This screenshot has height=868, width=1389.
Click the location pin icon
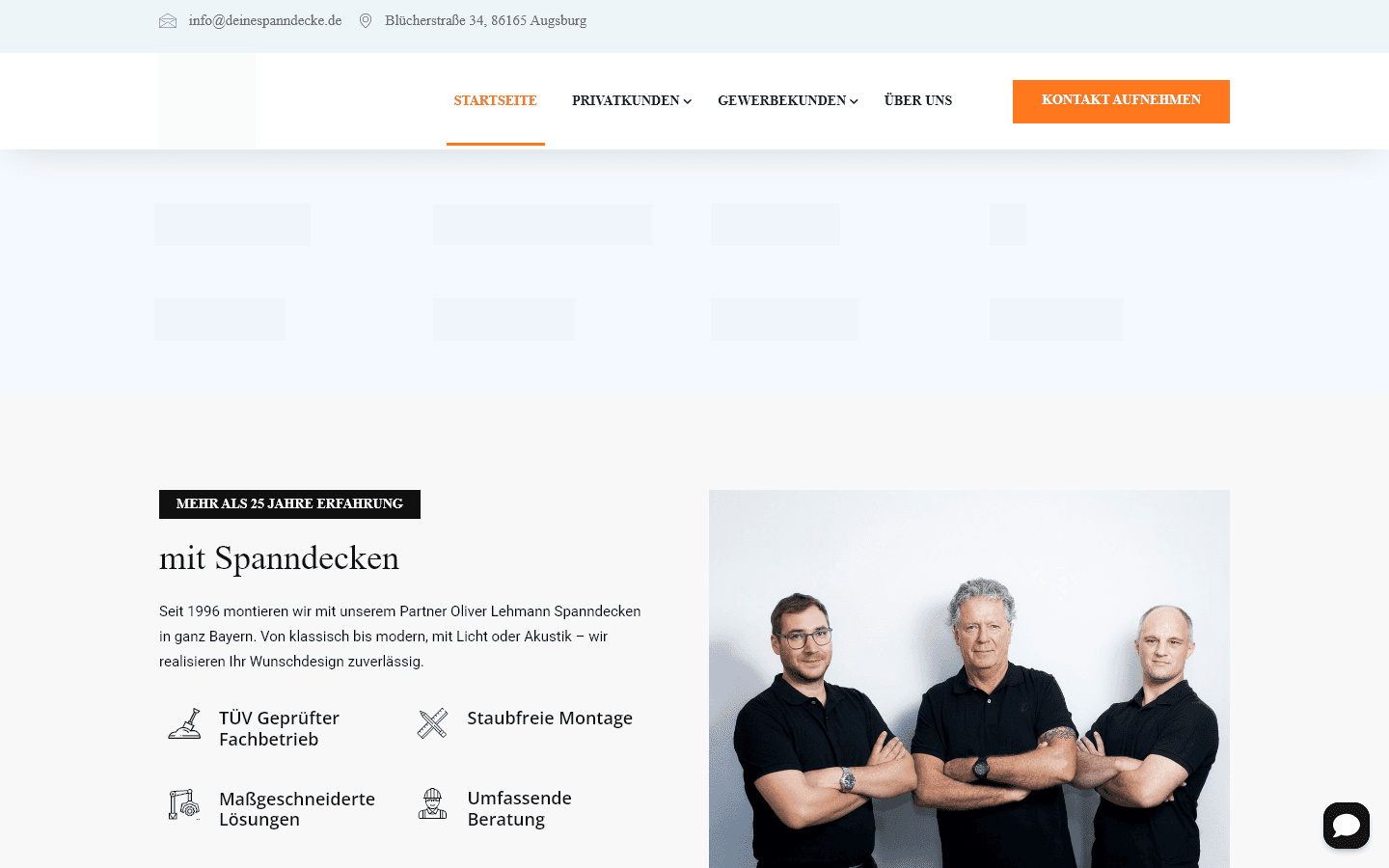coord(366,21)
